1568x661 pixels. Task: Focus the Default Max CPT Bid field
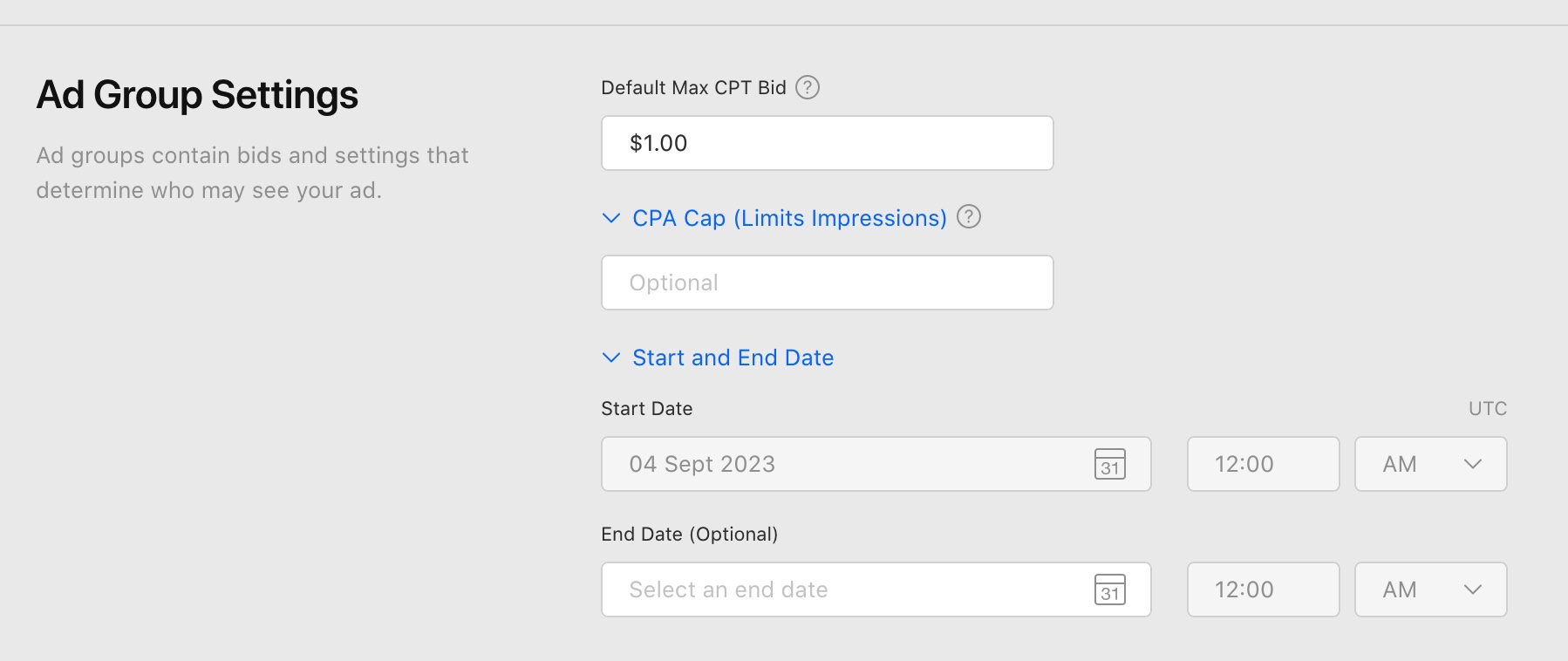click(828, 143)
